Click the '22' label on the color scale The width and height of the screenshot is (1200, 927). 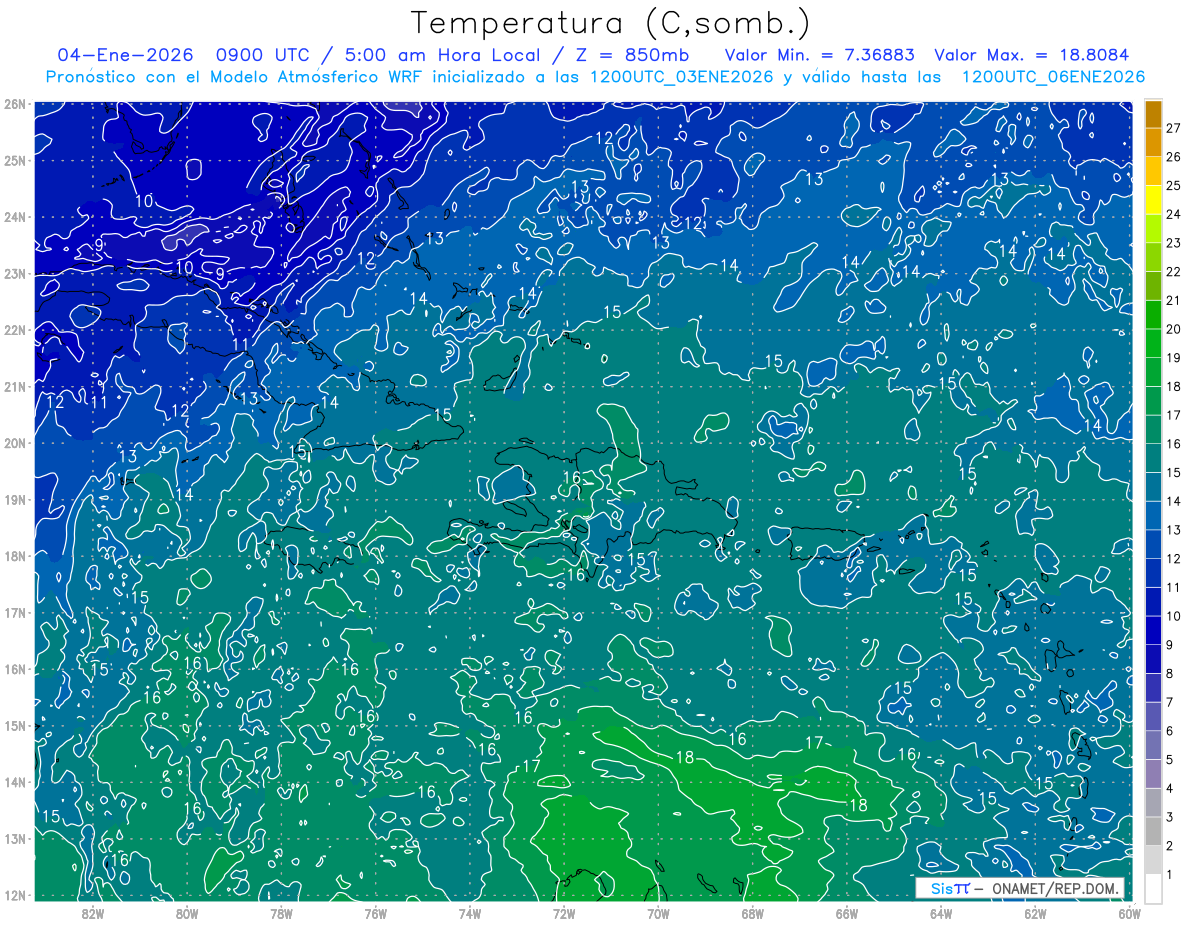pos(1173,271)
